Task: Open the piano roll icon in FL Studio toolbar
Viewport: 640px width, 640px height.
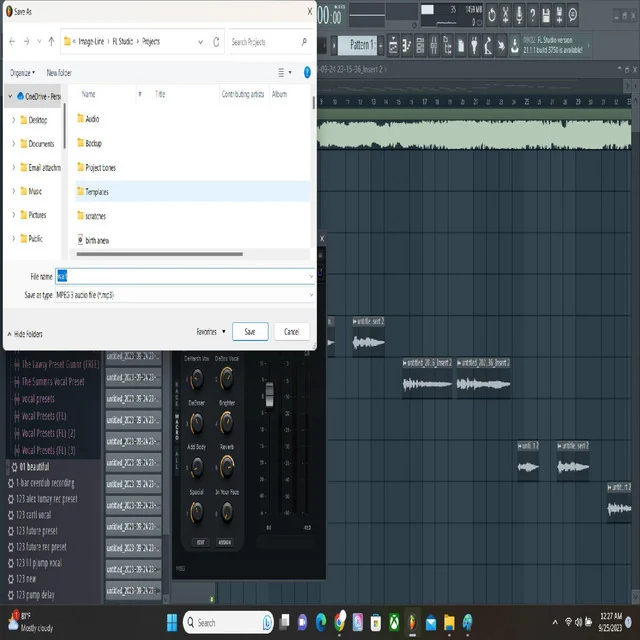Action: tap(407, 45)
